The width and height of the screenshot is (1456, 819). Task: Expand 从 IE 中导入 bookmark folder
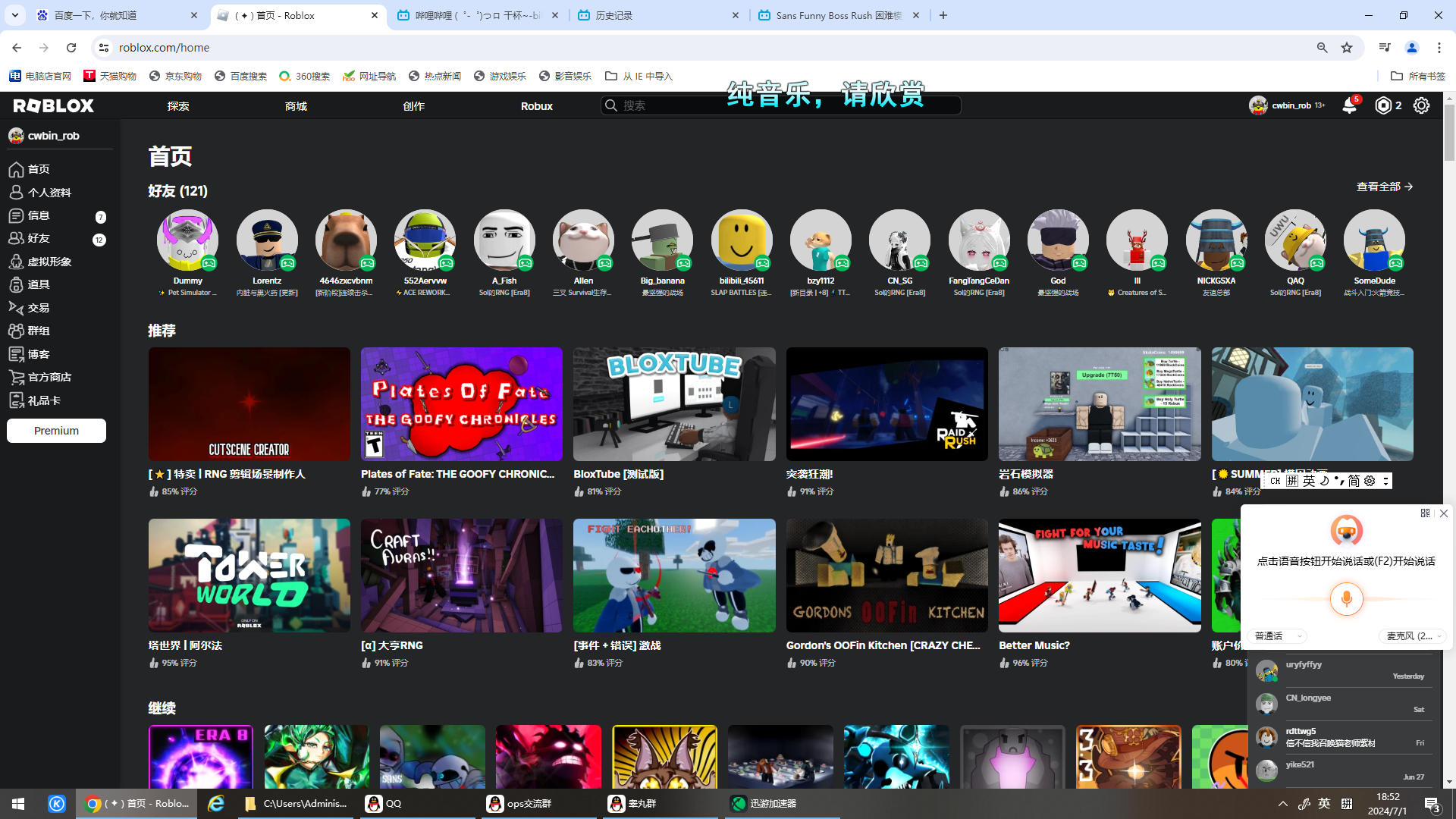pos(639,76)
